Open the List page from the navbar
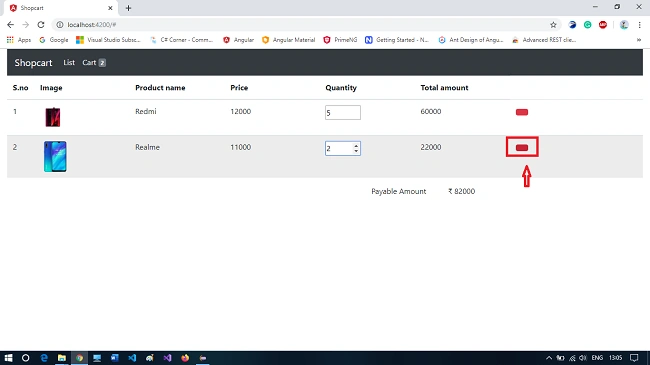Viewport: 650px width, 365px height. [x=69, y=63]
